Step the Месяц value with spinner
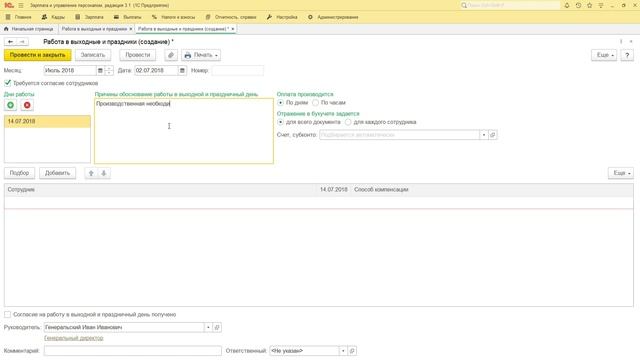The height and width of the screenshot is (360, 640). [x=109, y=71]
